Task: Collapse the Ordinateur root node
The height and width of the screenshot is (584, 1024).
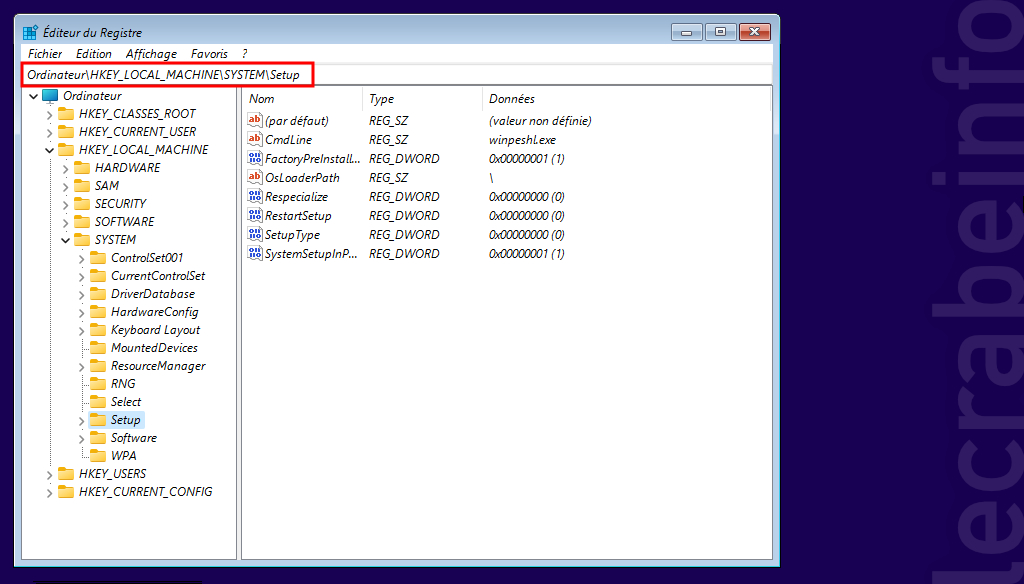Action: pyautogui.click(x=33, y=96)
